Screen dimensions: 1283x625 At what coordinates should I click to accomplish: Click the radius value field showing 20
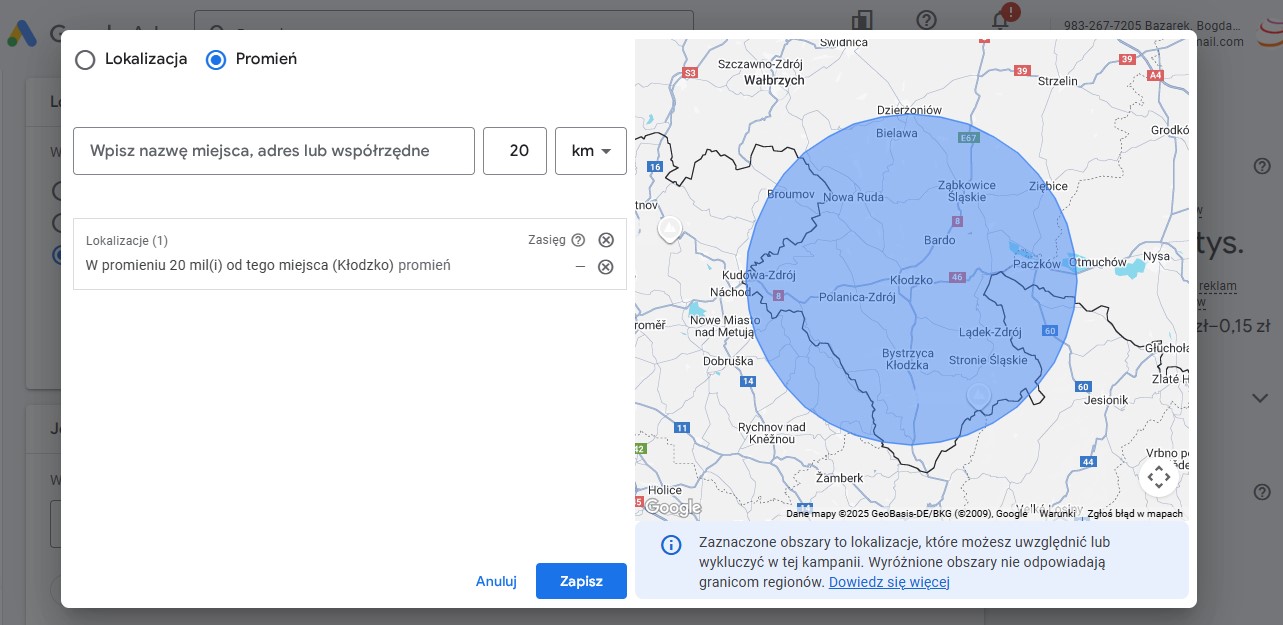[514, 151]
